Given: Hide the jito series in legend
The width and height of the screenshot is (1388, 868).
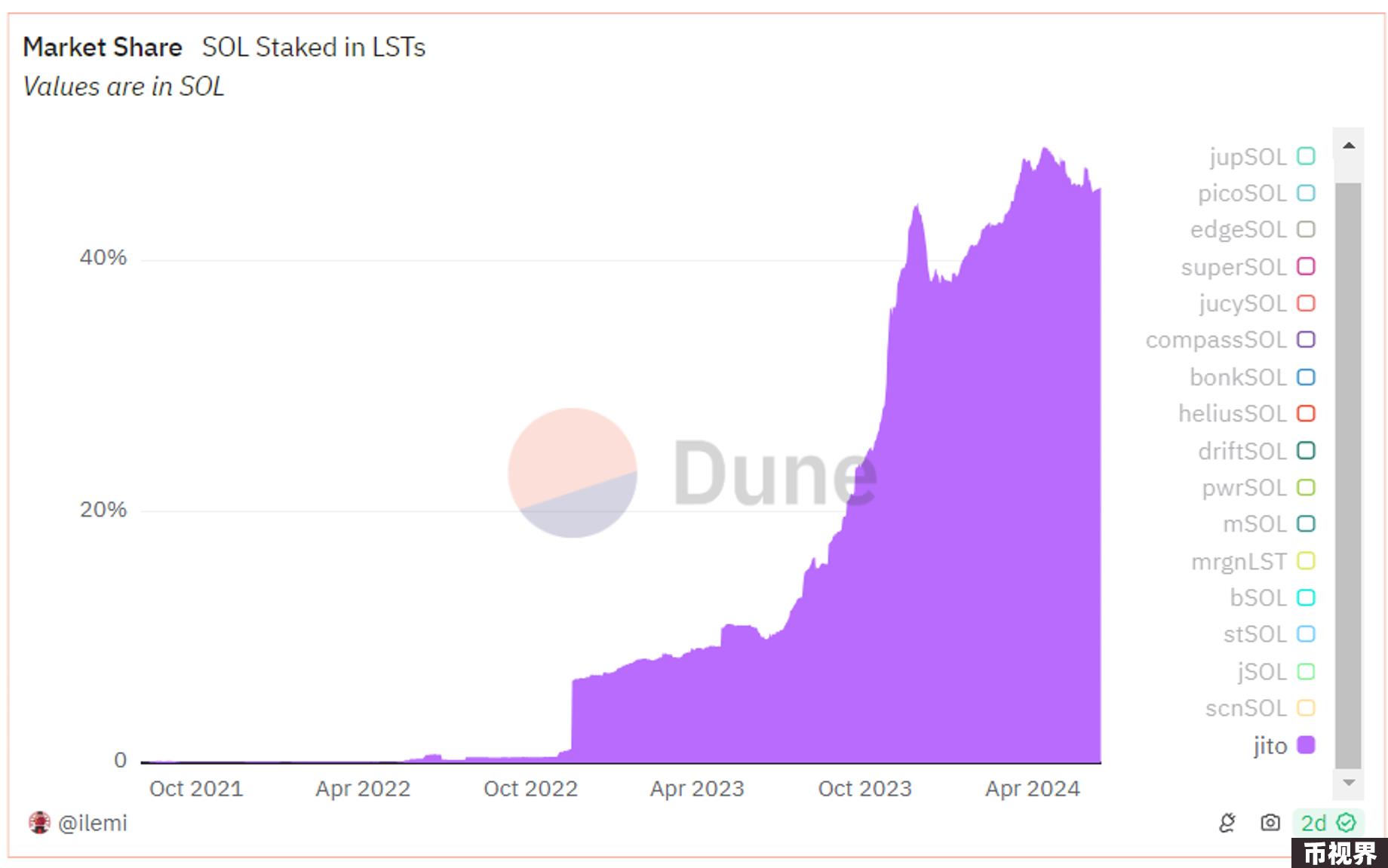Looking at the screenshot, I should click(1285, 745).
